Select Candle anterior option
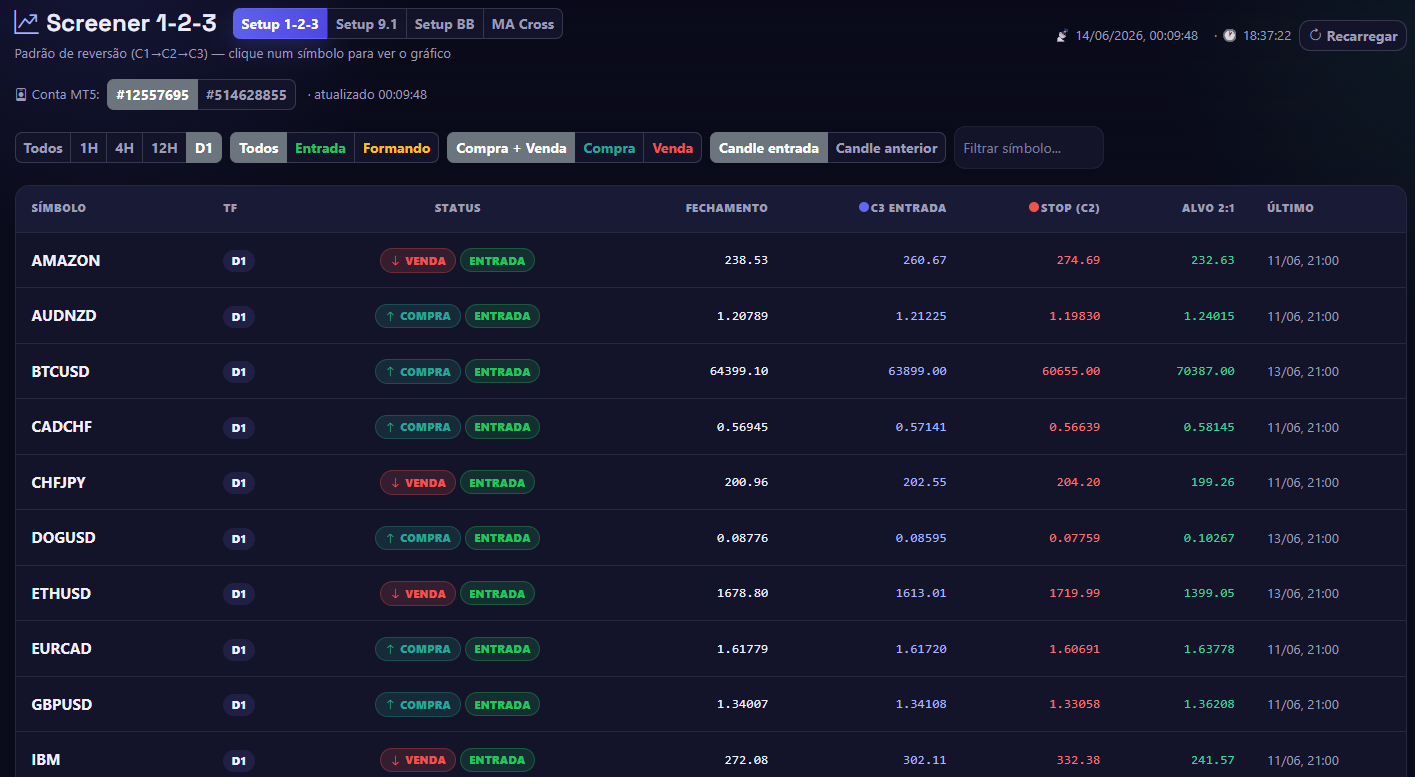 887,148
